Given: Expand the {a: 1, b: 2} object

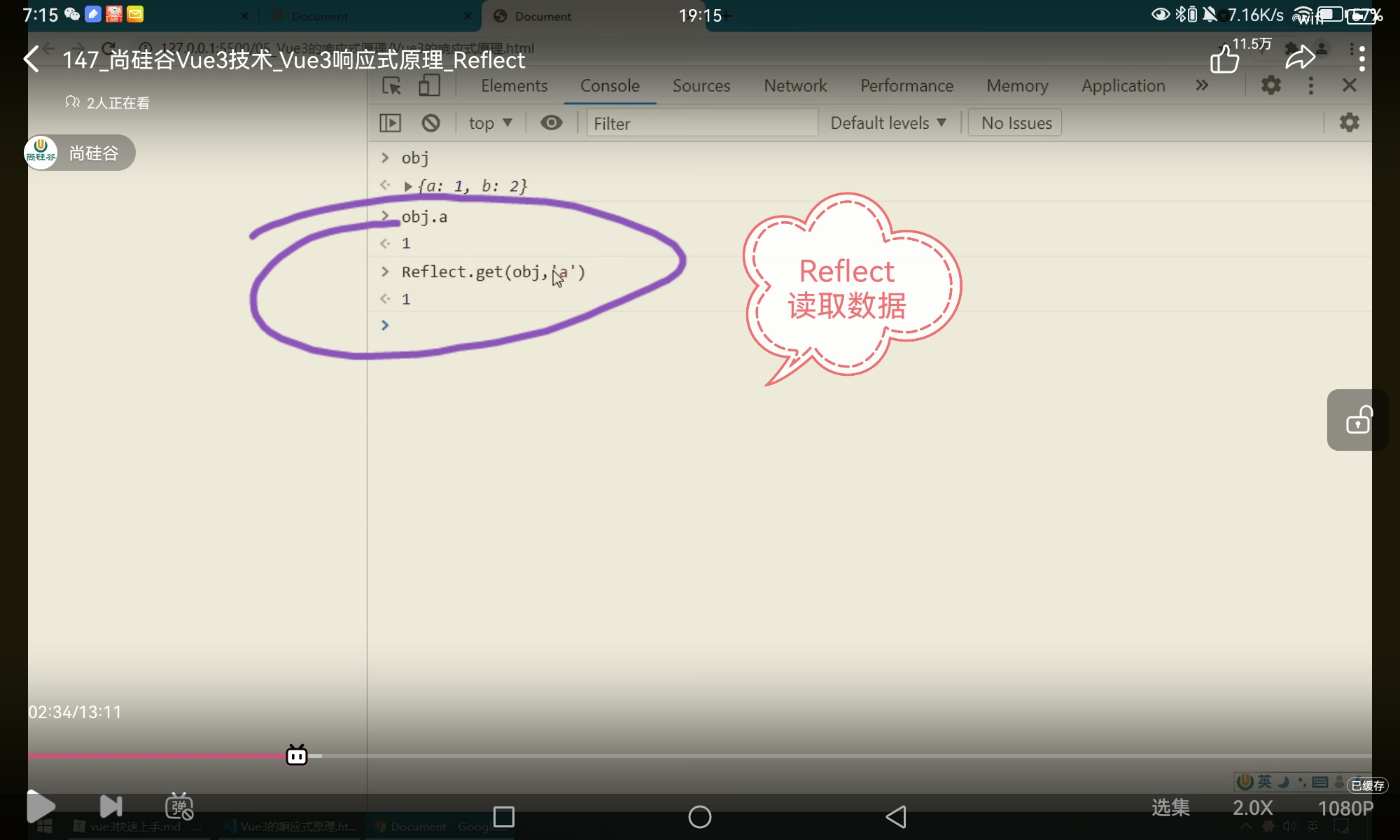Looking at the screenshot, I should (408, 187).
